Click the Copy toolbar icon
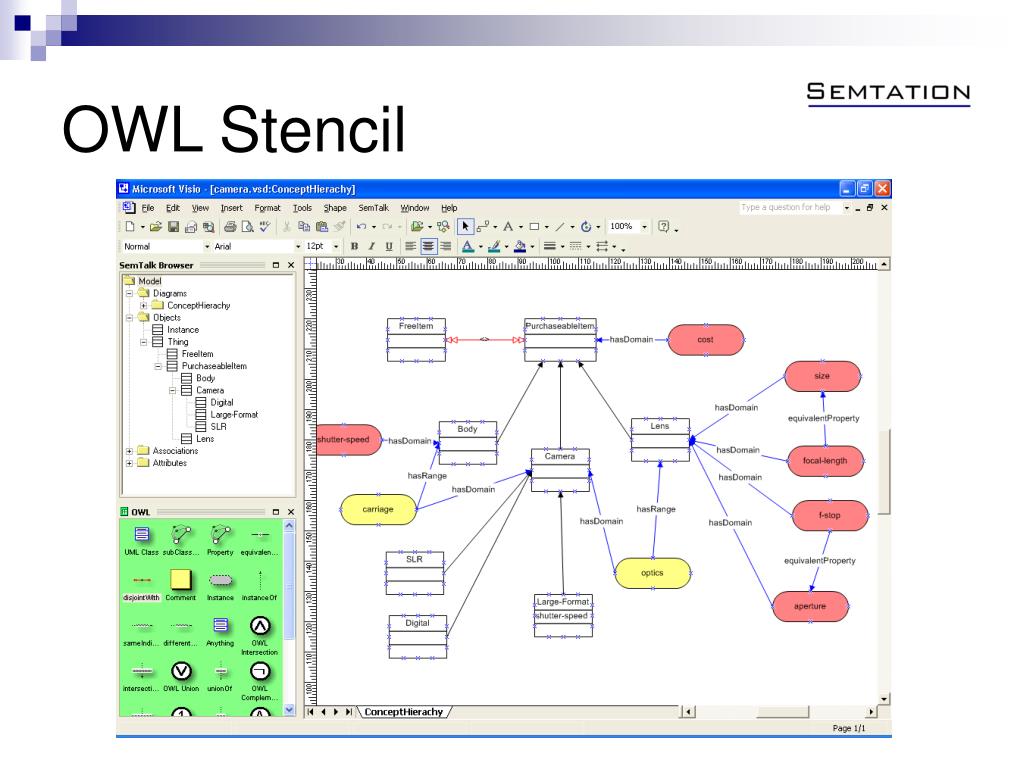 (304, 227)
